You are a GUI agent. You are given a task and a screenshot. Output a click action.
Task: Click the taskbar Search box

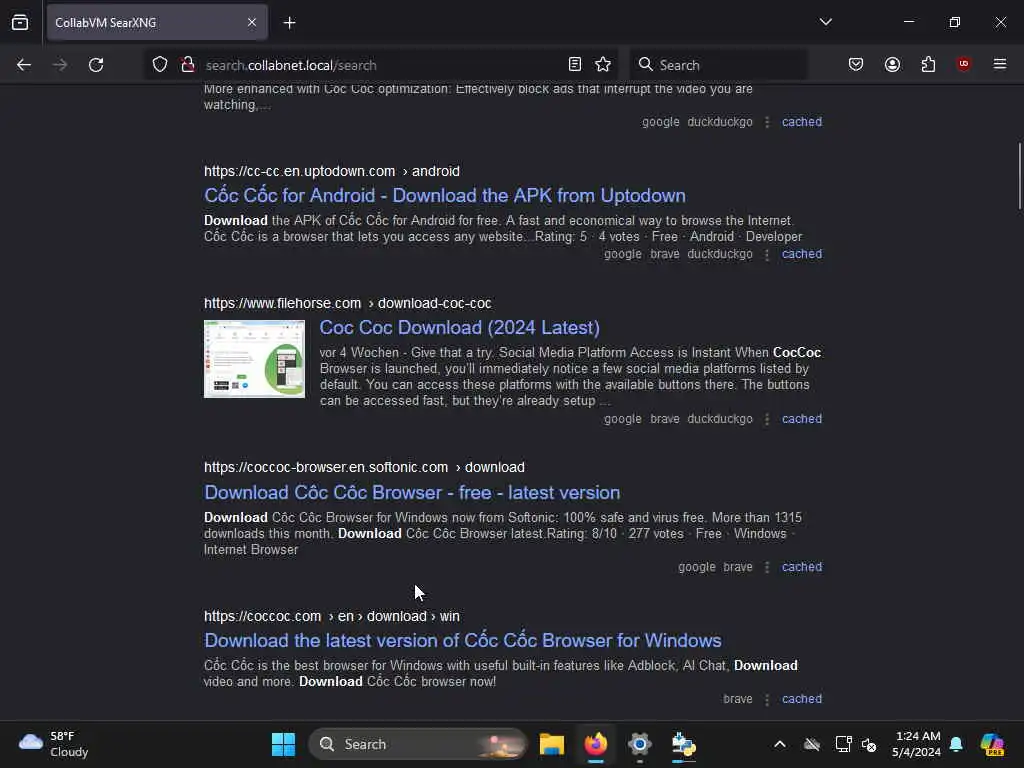click(x=417, y=744)
